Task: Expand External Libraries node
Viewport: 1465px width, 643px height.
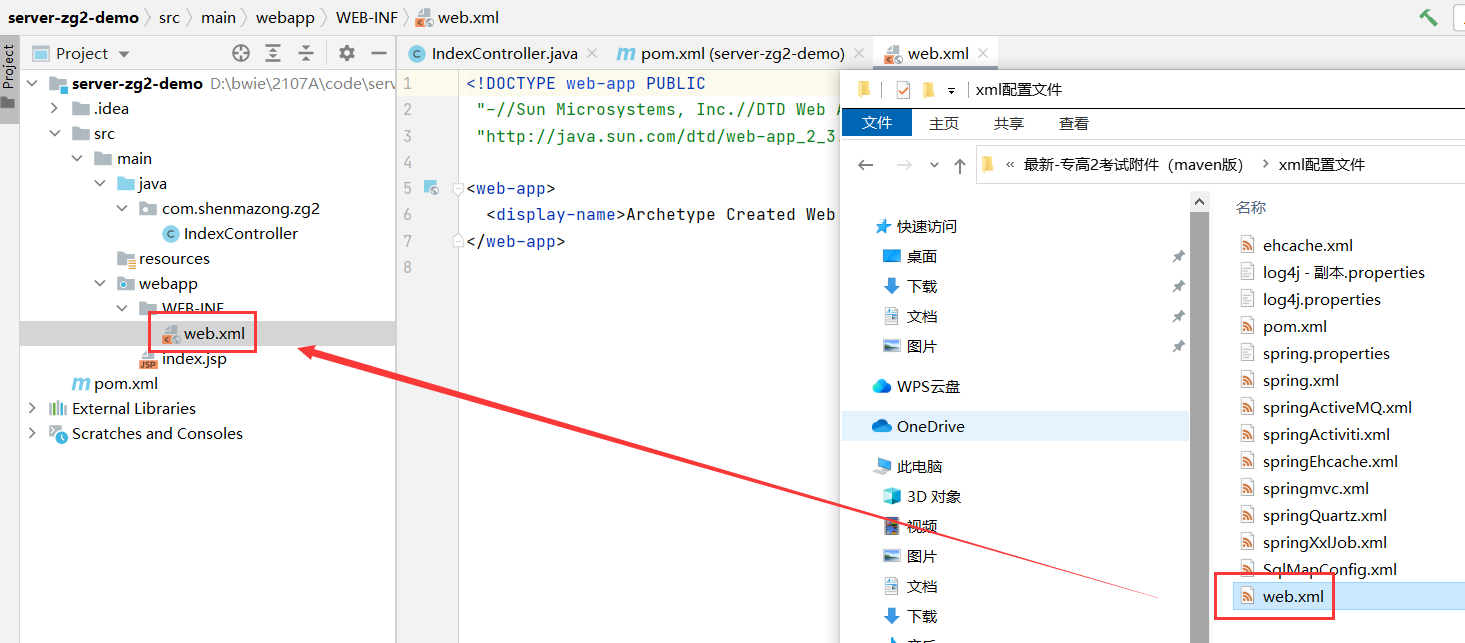Action: 32,408
